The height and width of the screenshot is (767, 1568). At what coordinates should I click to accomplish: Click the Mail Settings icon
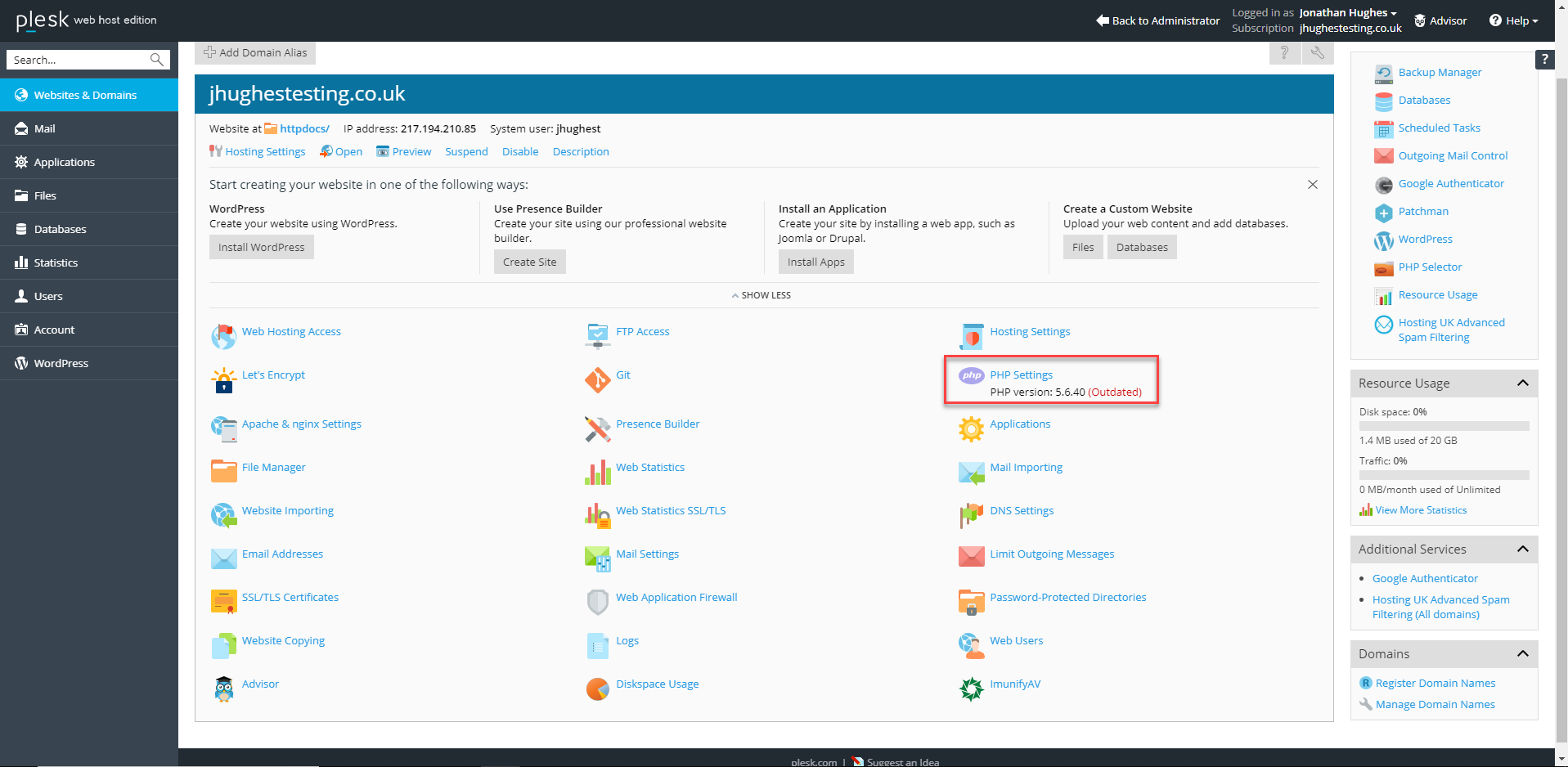pos(598,558)
